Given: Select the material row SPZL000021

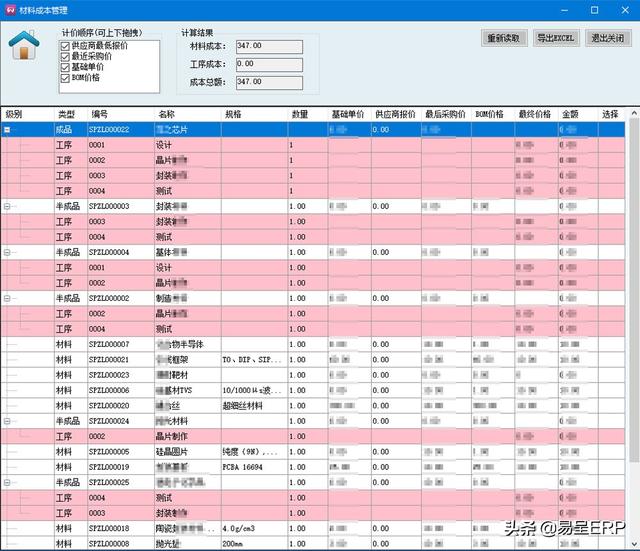Looking at the screenshot, I should click(x=108, y=359).
